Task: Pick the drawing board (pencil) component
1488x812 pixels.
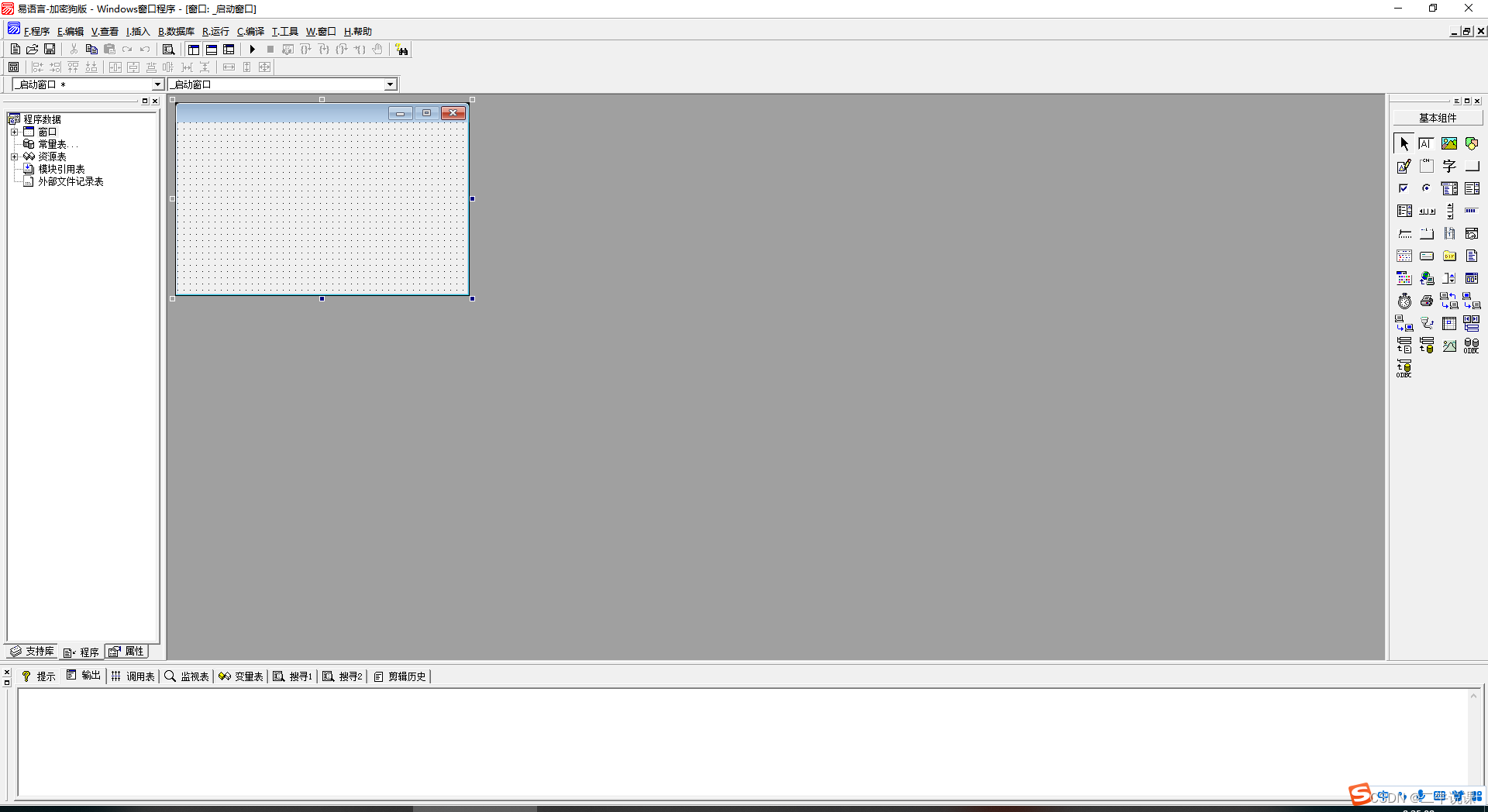Action: coord(1404,166)
